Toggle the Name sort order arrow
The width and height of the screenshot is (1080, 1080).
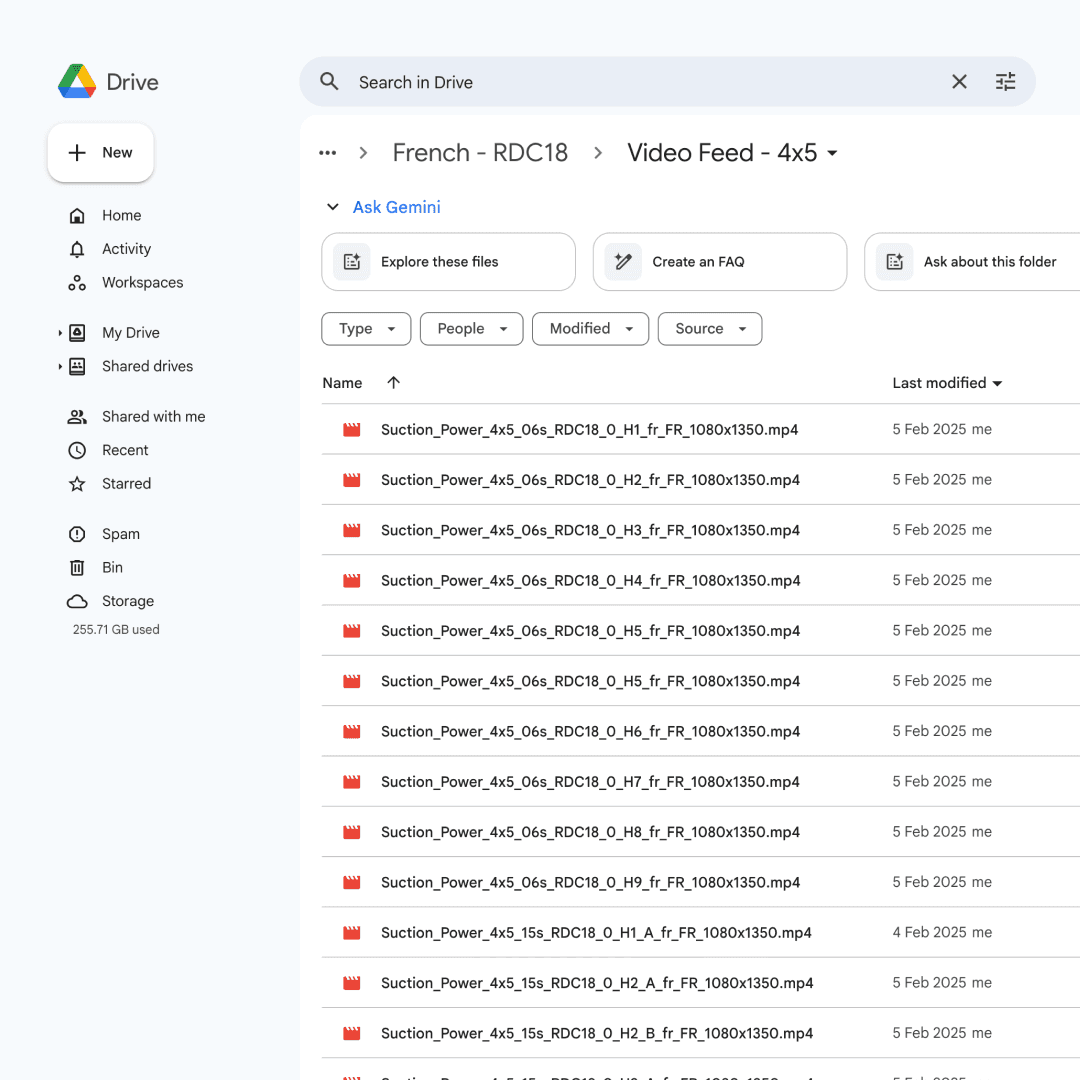point(394,382)
